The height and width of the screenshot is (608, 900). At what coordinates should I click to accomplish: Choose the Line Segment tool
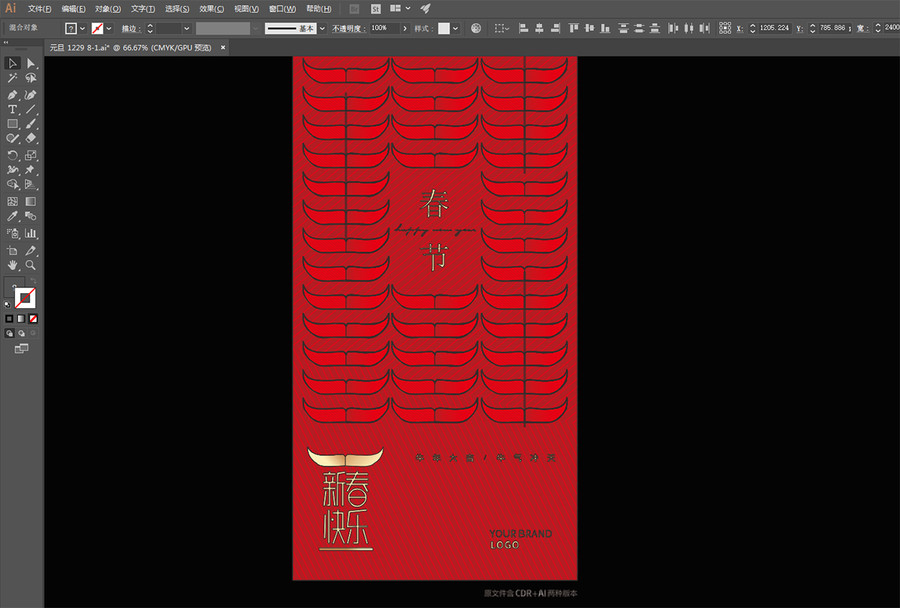[x=31, y=109]
